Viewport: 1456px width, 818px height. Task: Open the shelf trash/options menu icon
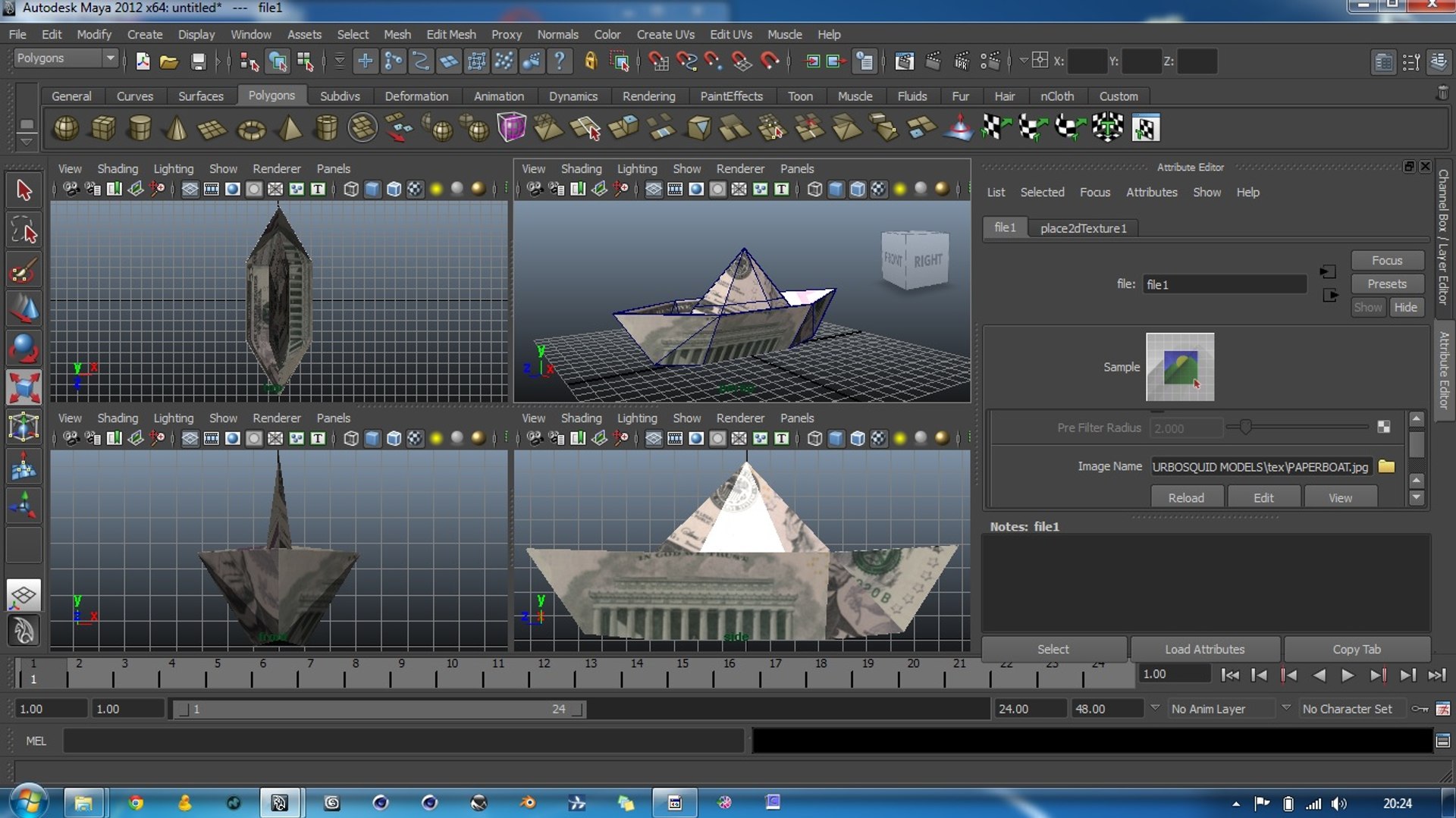coord(1442,93)
